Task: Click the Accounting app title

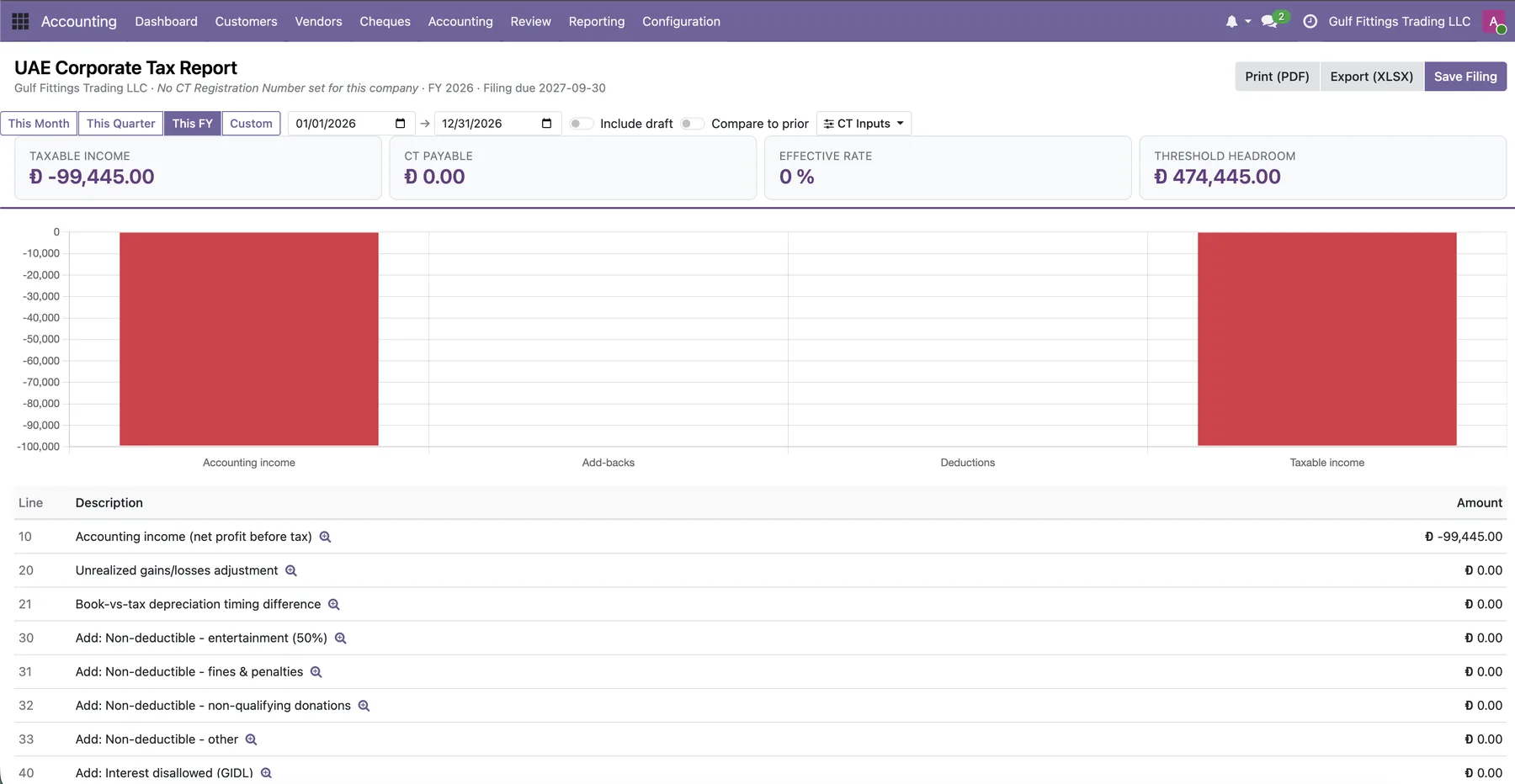Action: tap(79, 21)
